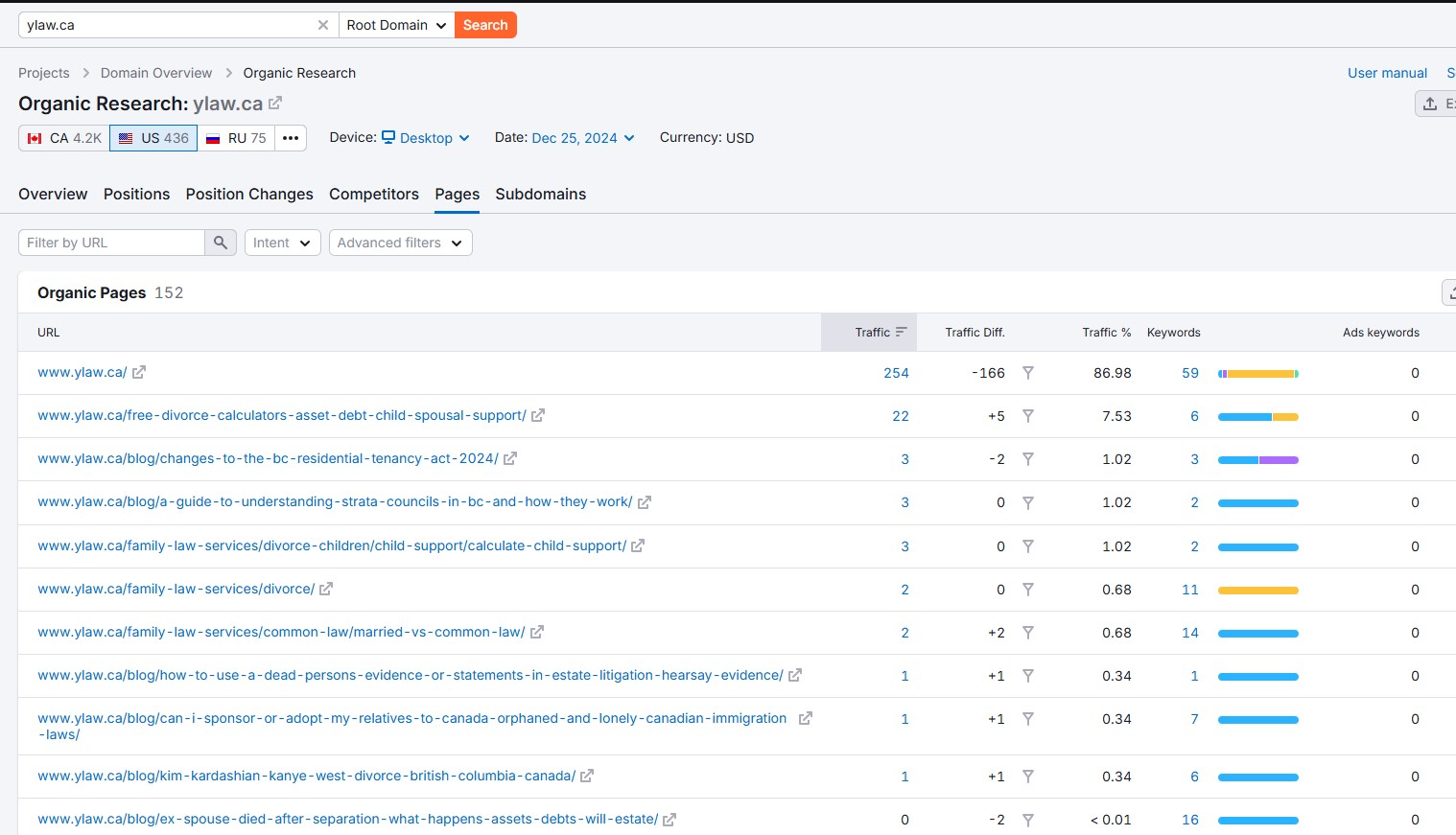
Task: Open more countries ellipsis button
Action: click(291, 138)
